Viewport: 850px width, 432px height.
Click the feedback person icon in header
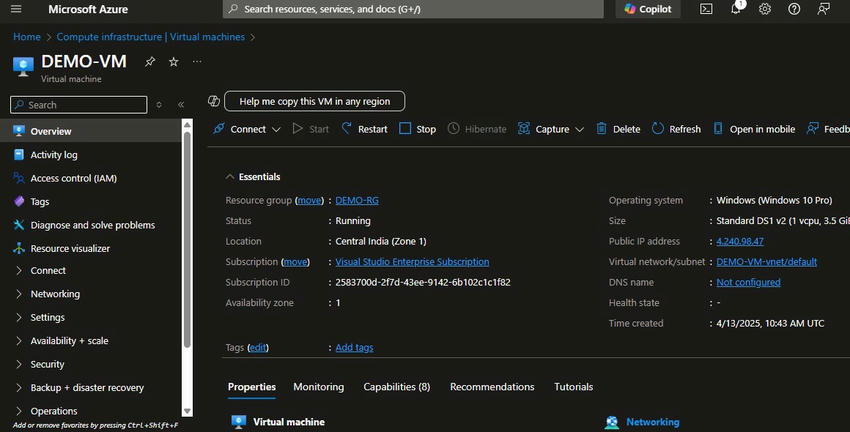[x=823, y=9]
